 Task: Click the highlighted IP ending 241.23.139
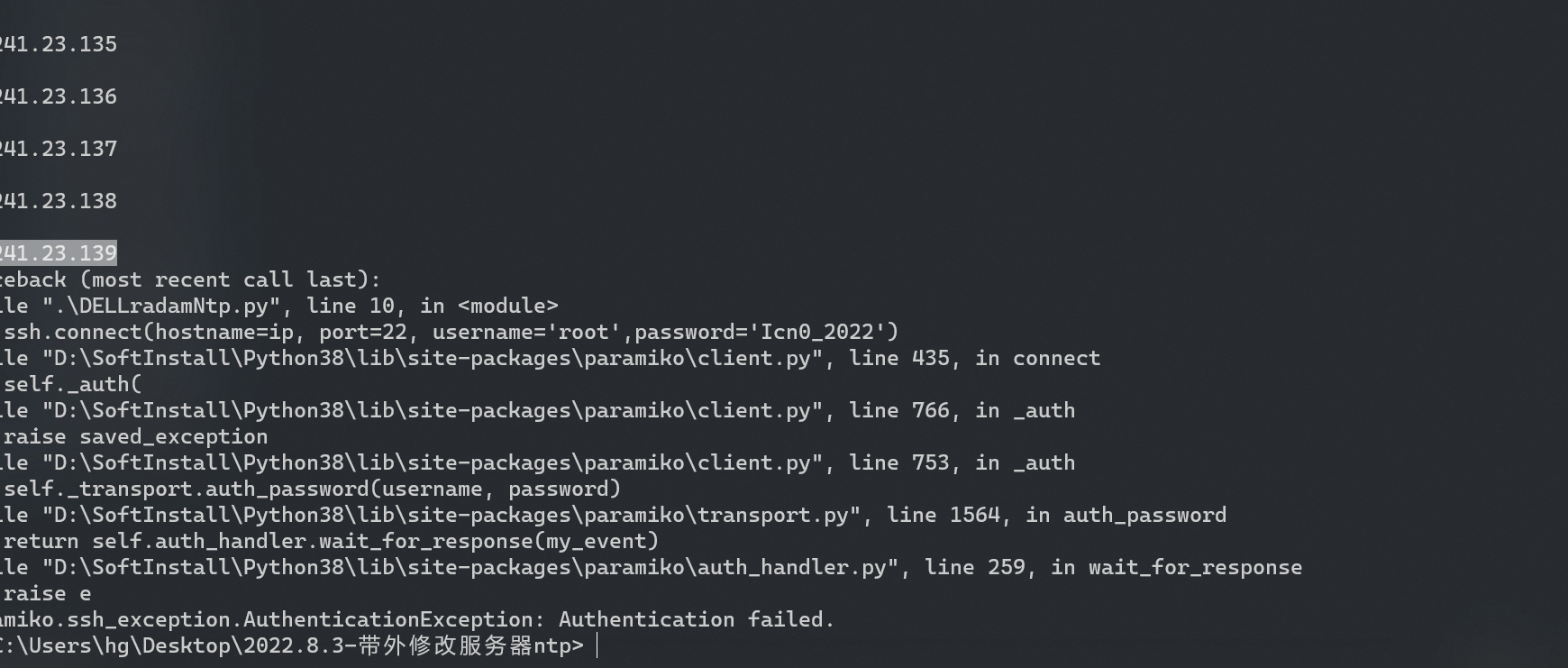59,253
